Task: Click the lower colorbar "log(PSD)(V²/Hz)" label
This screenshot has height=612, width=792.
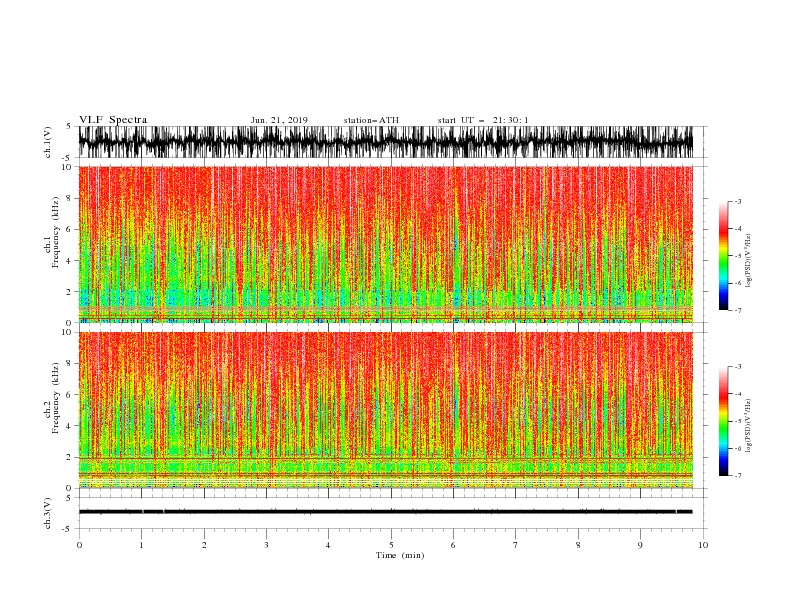Action: coord(749,426)
